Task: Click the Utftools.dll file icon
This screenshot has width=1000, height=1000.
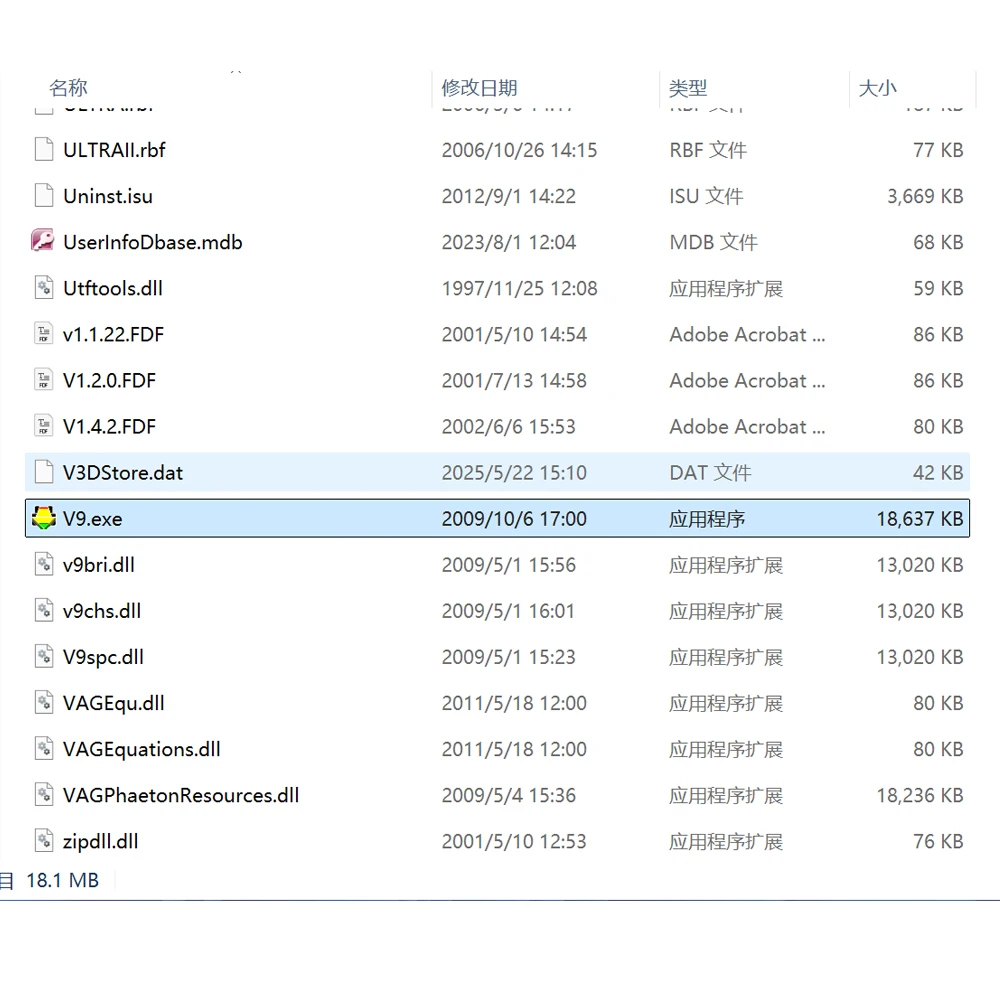Action: [43, 288]
